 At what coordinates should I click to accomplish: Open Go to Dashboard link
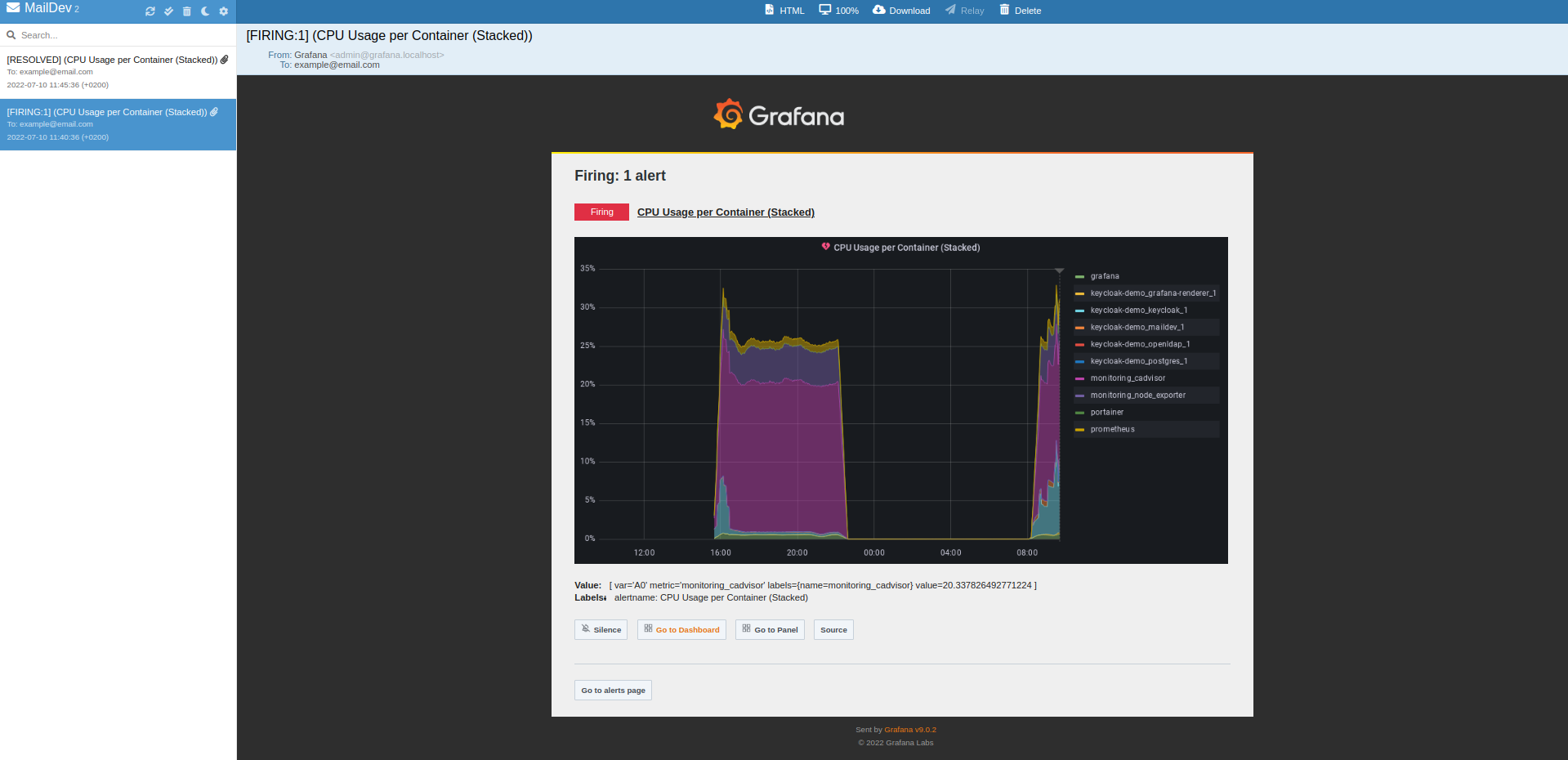[x=681, y=629]
